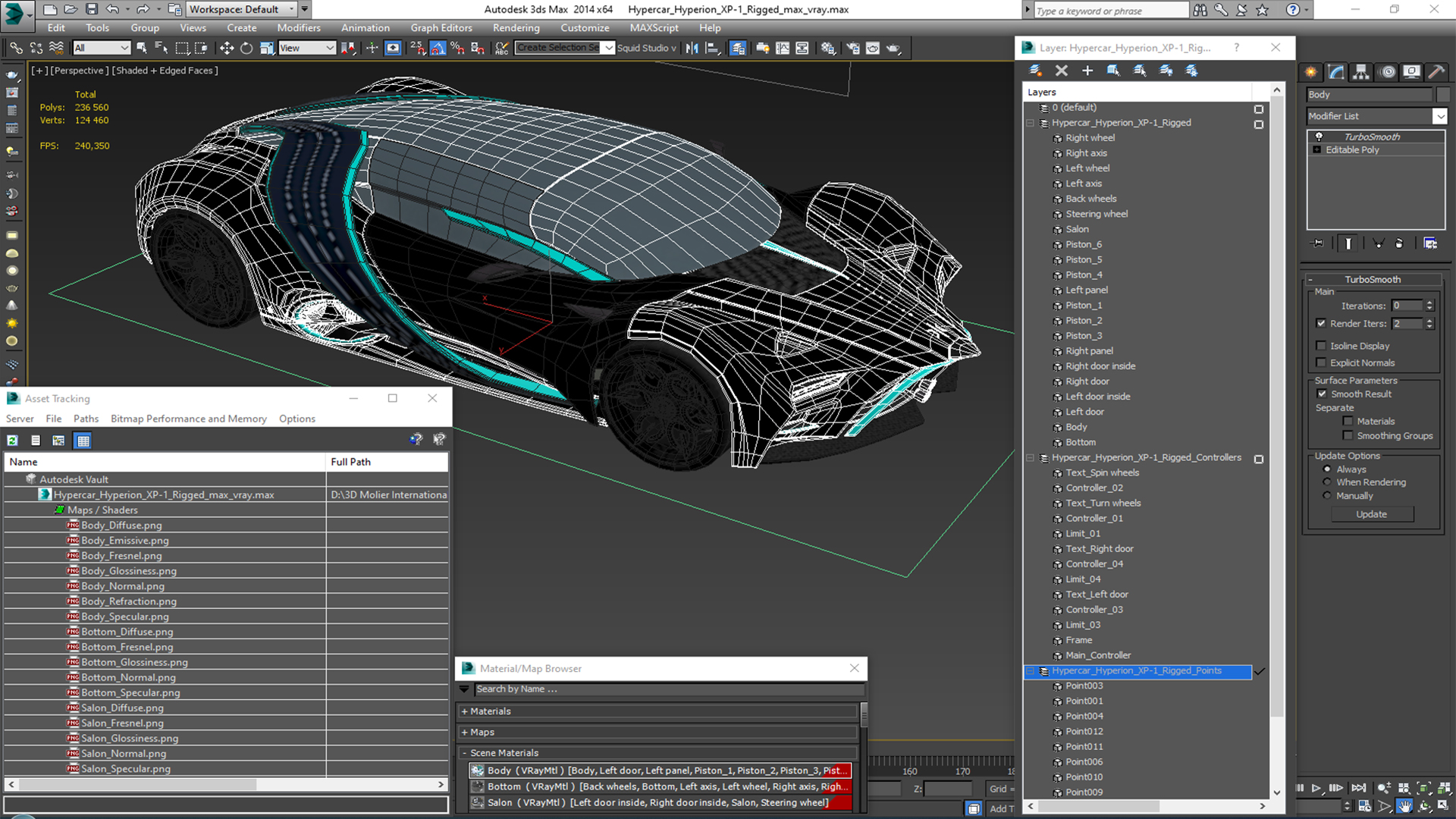Enable the Isoline Display checkbox
The image size is (1456, 819).
(x=1321, y=346)
